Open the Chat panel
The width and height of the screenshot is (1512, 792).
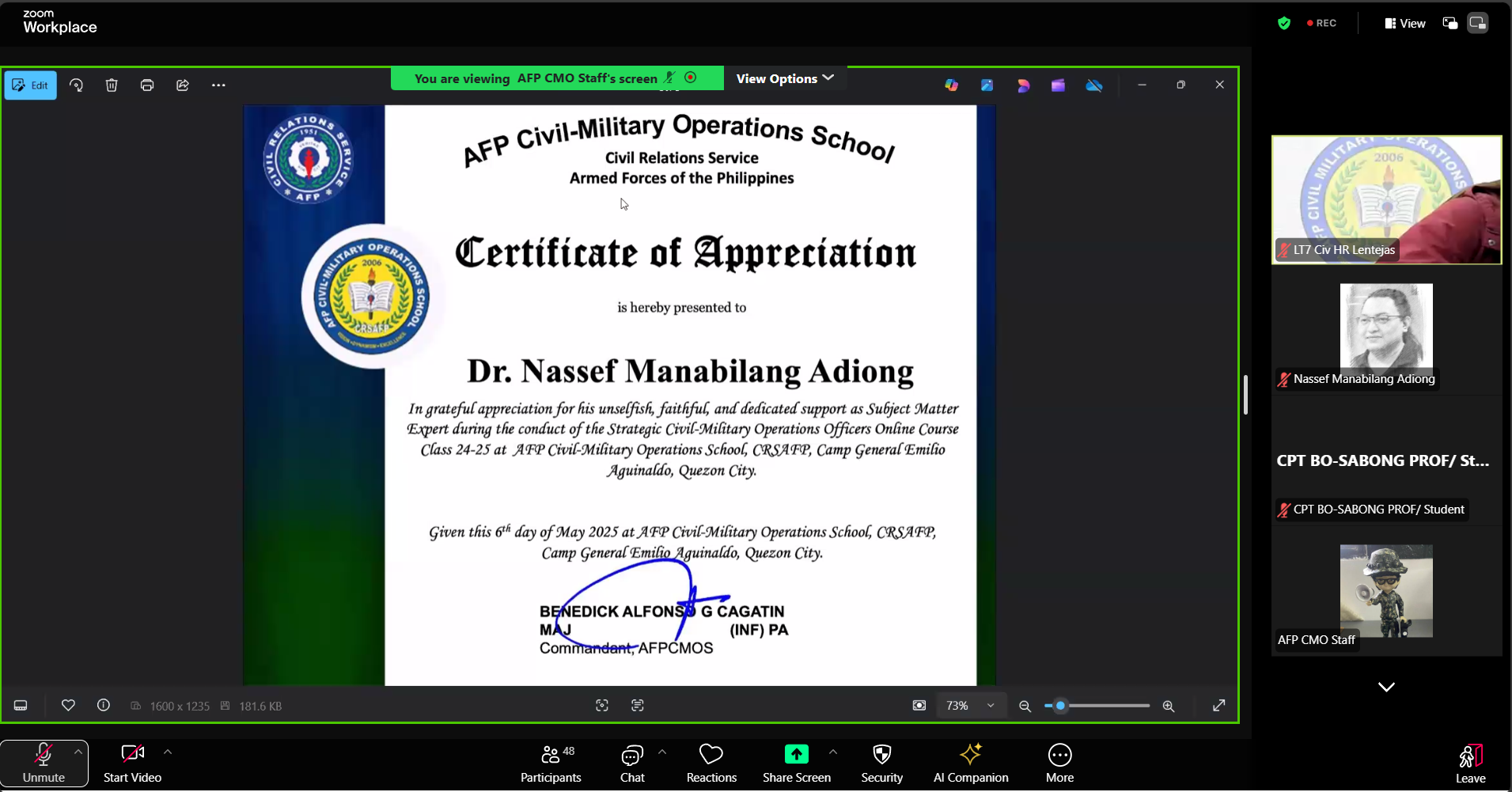[x=631, y=764]
